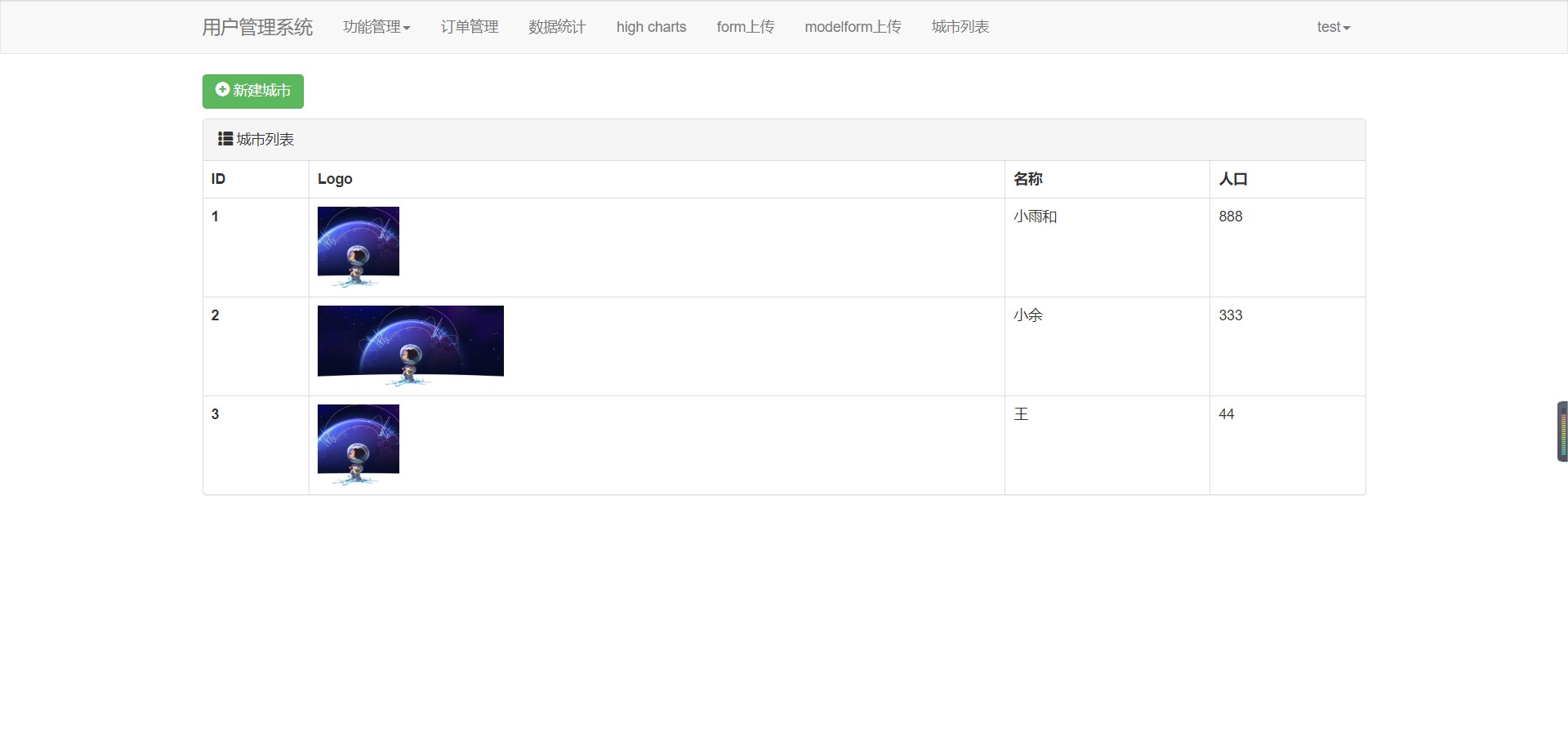Click the caret arrow next to 功能管理
This screenshot has height=737, width=1568.
click(x=408, y=27)
